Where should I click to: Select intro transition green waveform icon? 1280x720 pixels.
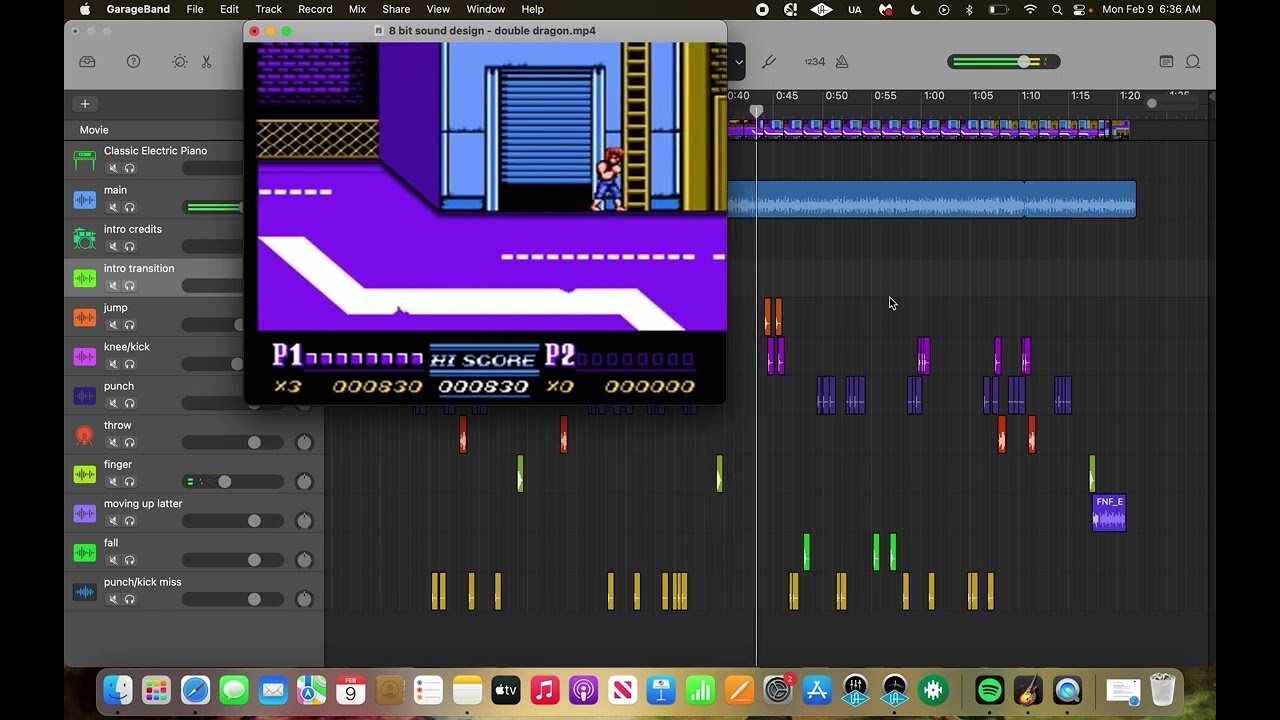[x=85, y=277]
